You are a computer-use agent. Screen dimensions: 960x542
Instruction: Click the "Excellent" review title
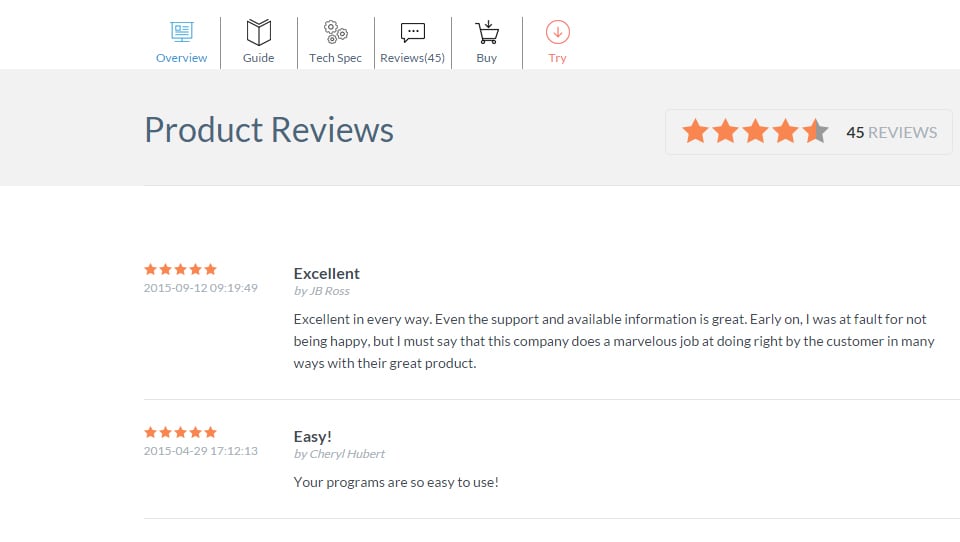coord(327,273)
